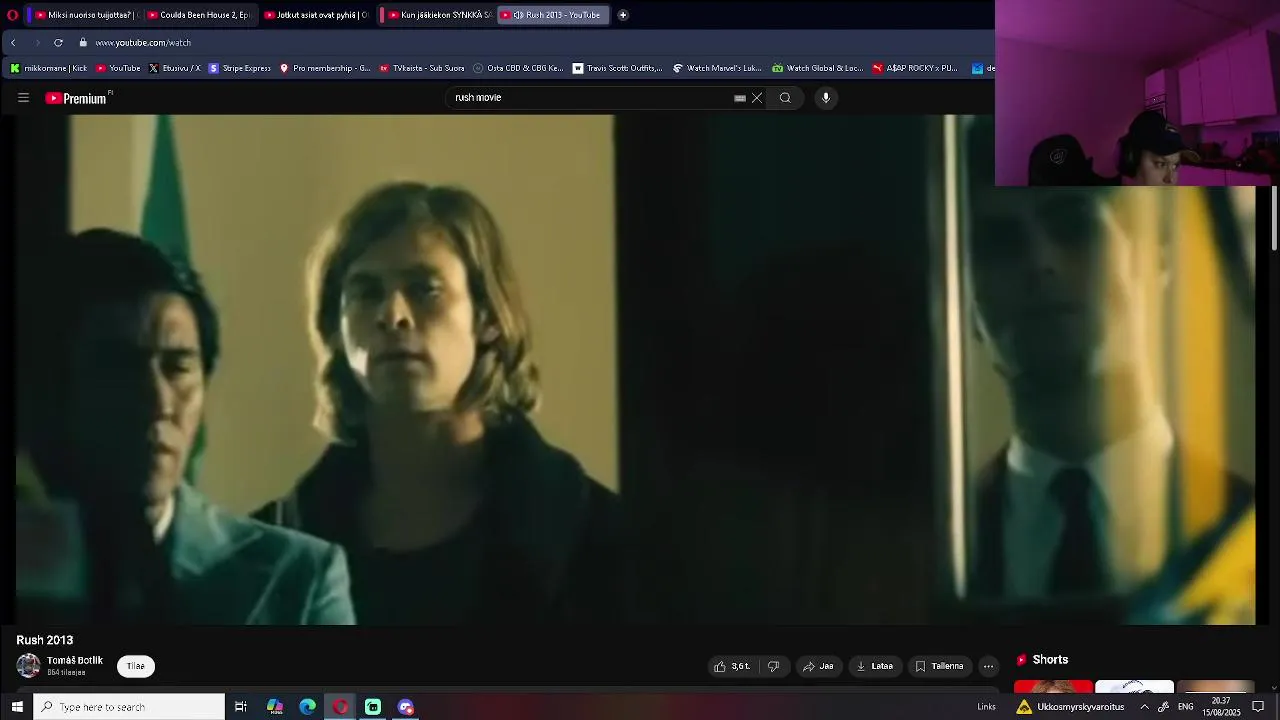
Task: Open 'TVkaista - Sub Suora' bookmark
Action: [422, 68]
